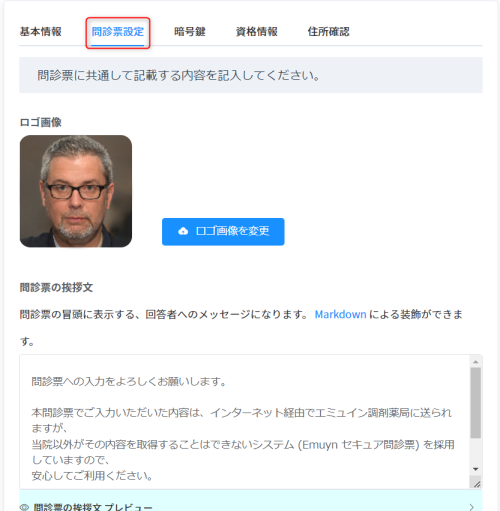Click the info banner about 問診票 content

coord(251,75)
